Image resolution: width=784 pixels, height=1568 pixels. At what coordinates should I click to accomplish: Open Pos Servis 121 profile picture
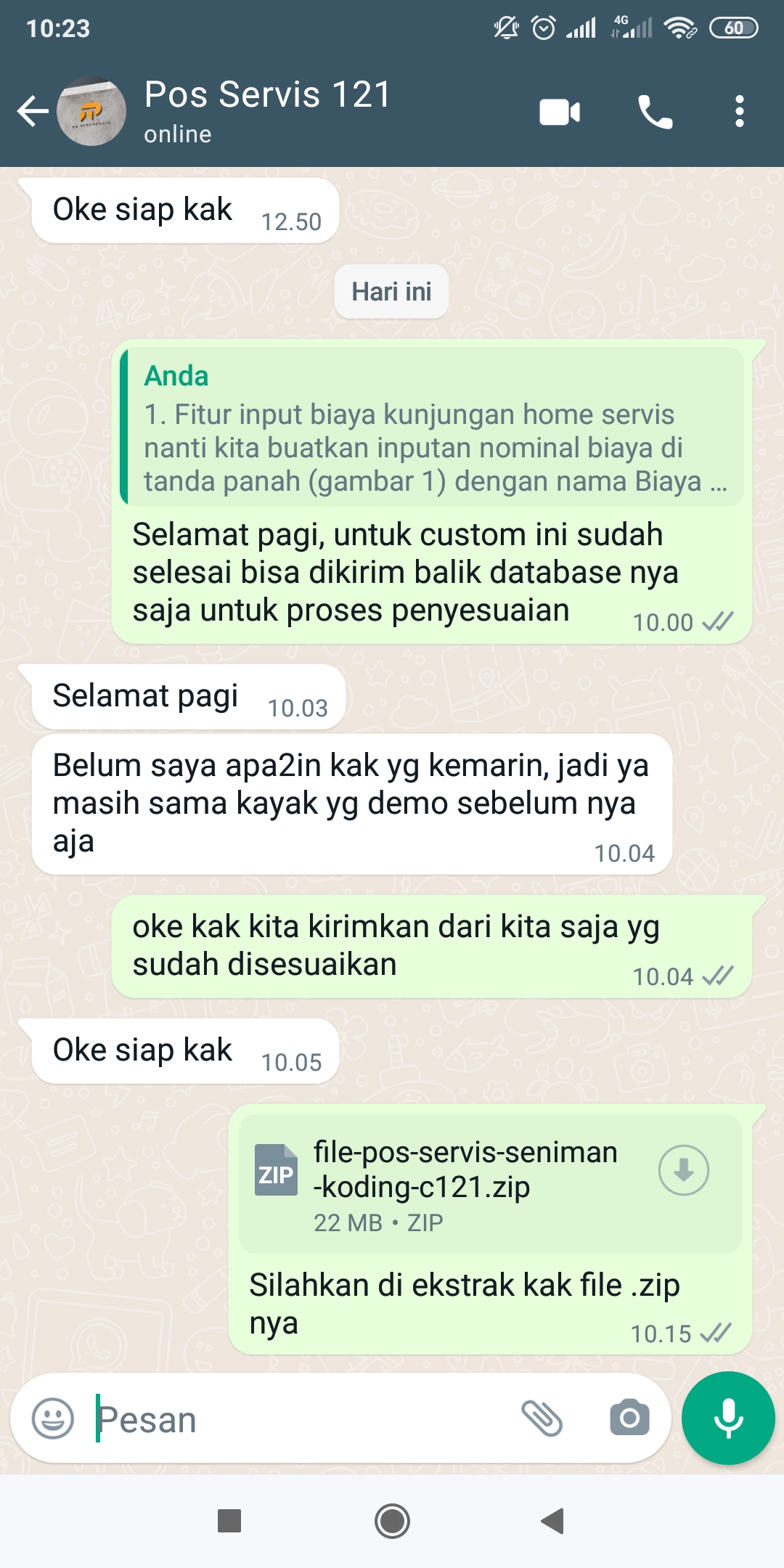point(91,112)
